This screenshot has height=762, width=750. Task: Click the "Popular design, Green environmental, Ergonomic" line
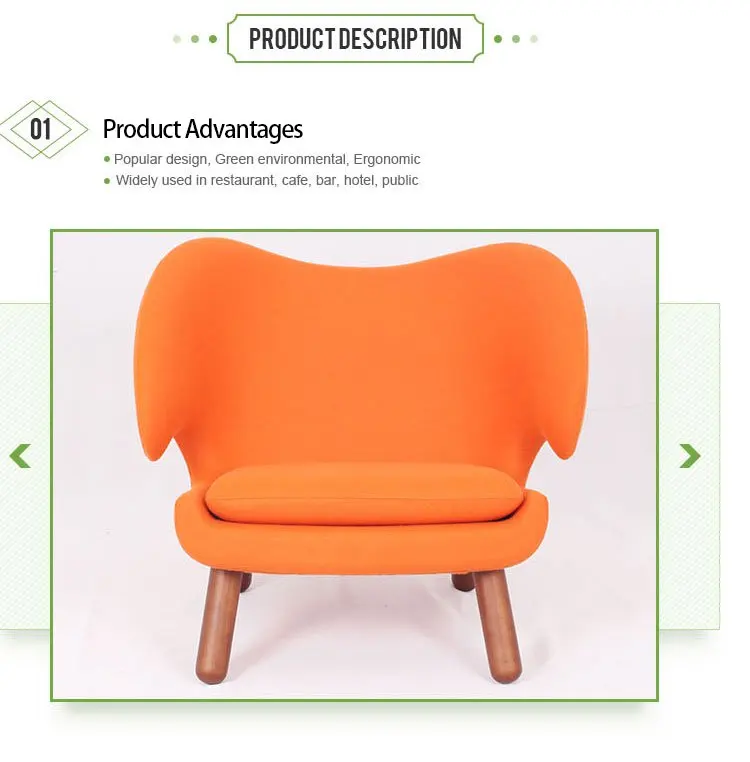point(267,159)
